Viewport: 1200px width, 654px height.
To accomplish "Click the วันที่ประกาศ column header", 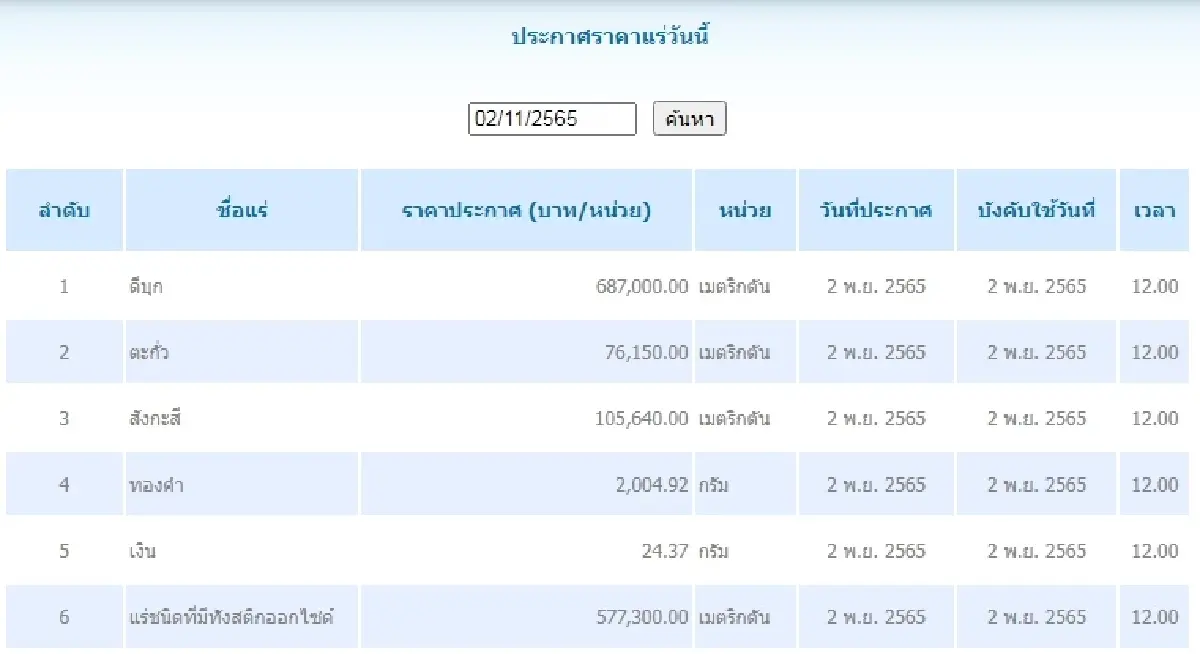I will 876,210.
